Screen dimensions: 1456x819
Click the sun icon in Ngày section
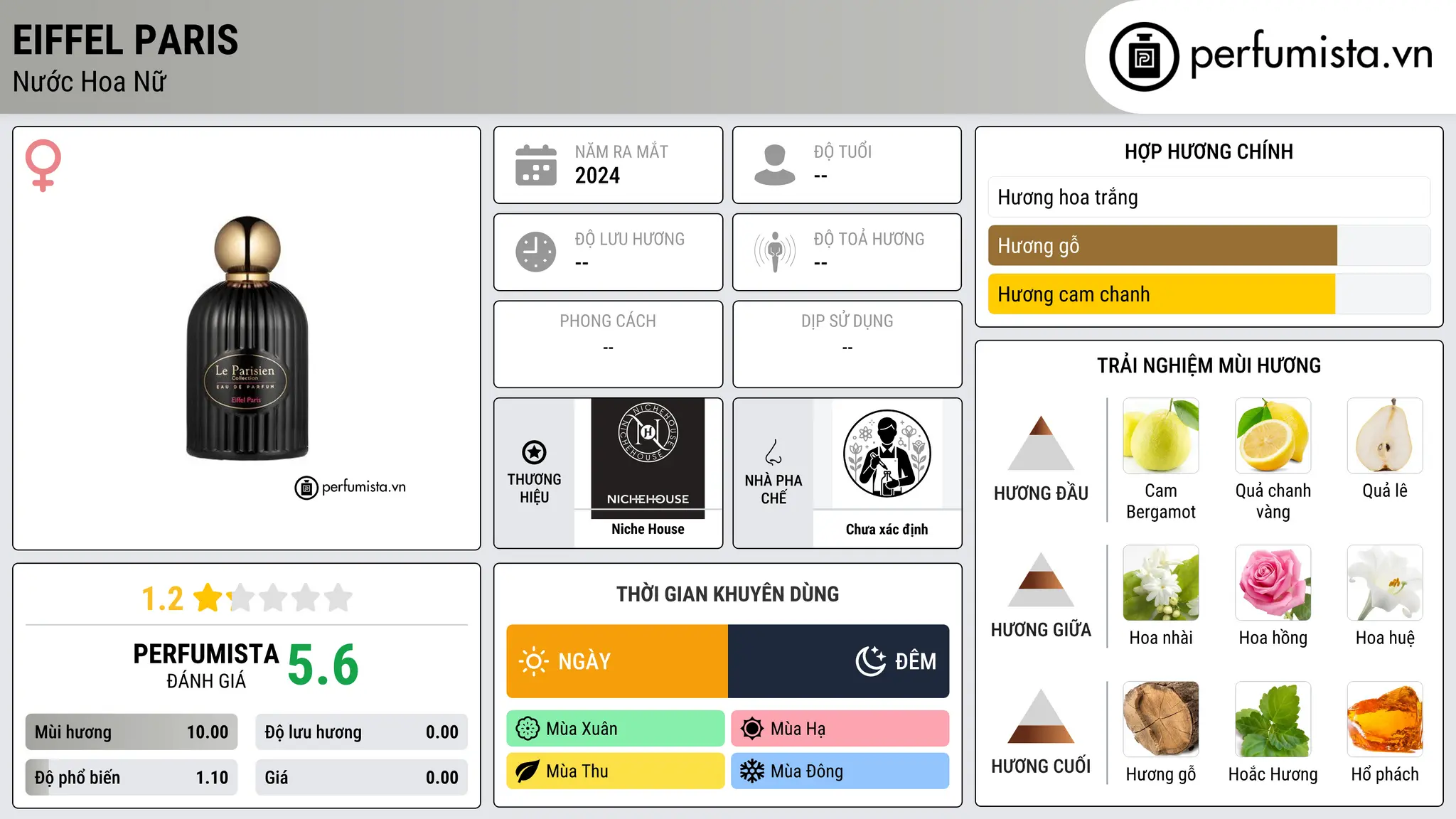(534, 661)
